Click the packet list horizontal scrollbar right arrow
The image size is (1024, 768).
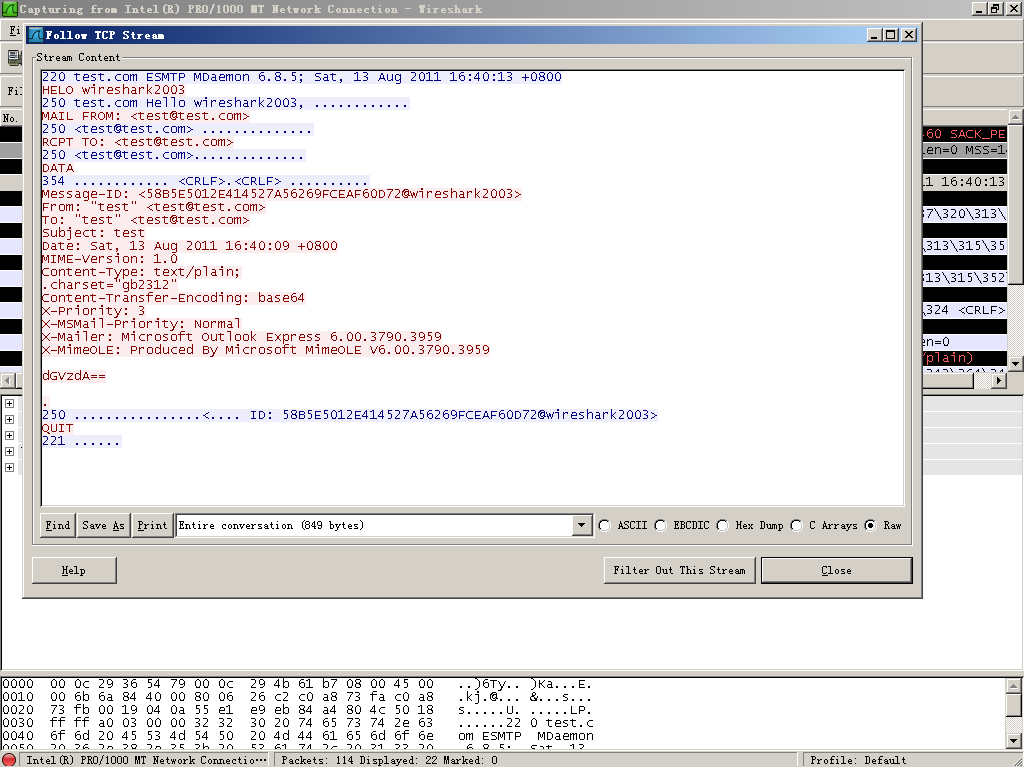tap(999, 381)
